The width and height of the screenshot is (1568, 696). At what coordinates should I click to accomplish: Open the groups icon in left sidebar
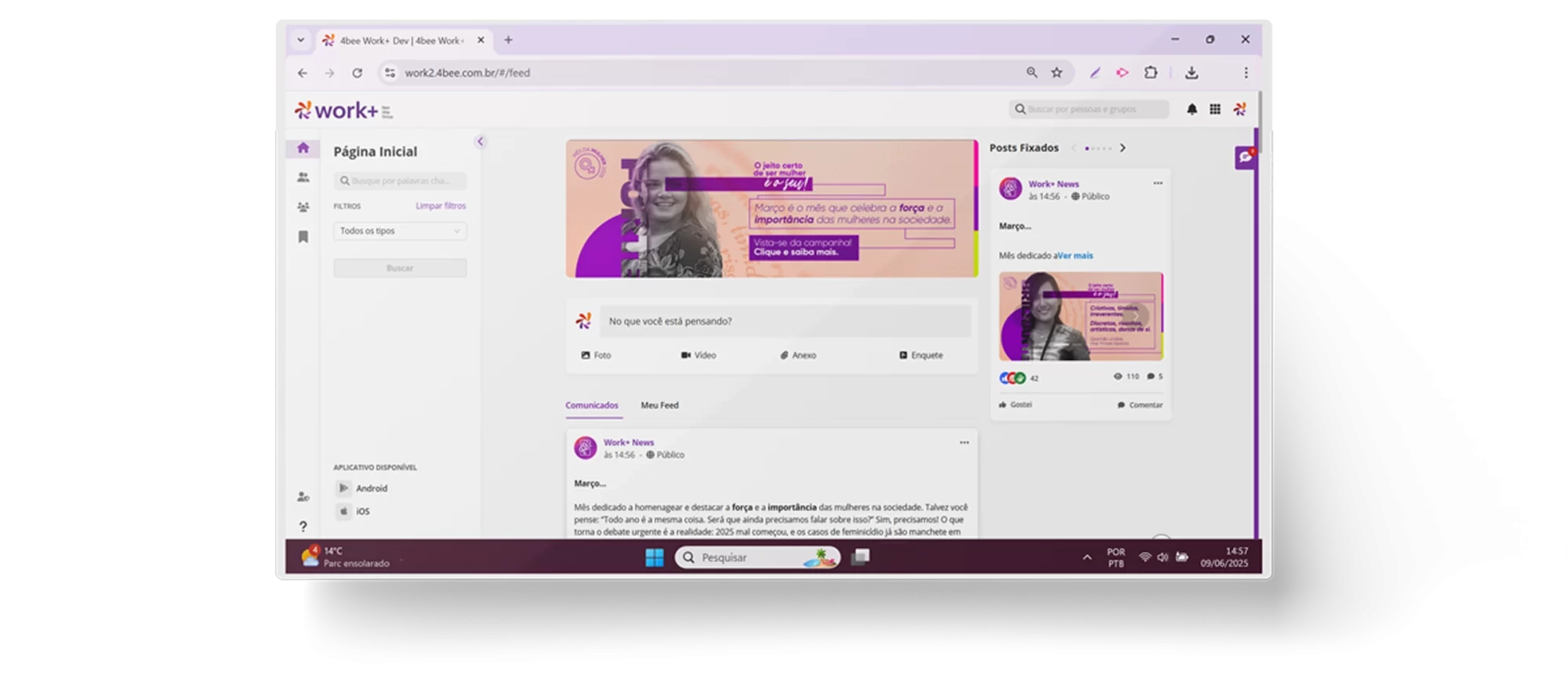[303, 207]
